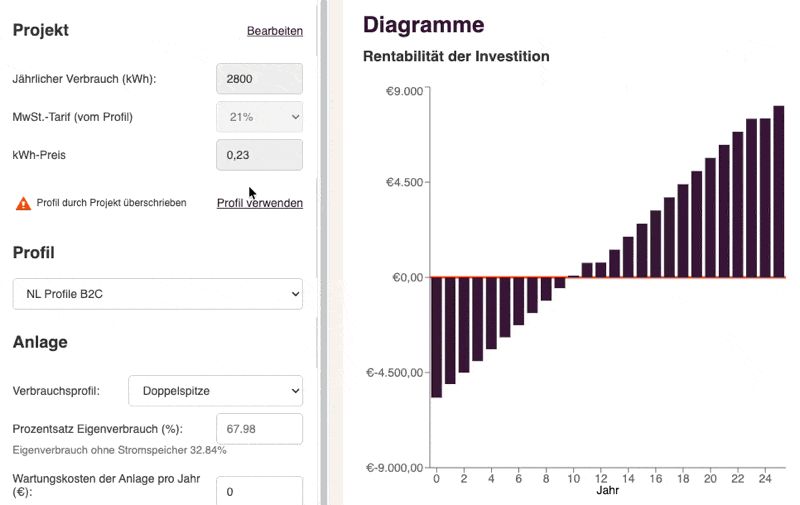The height and width of the screenshot is (505, 800).
Task: Click the Wartungskosten der Anlage input
Action: click(x=259, y=491)
